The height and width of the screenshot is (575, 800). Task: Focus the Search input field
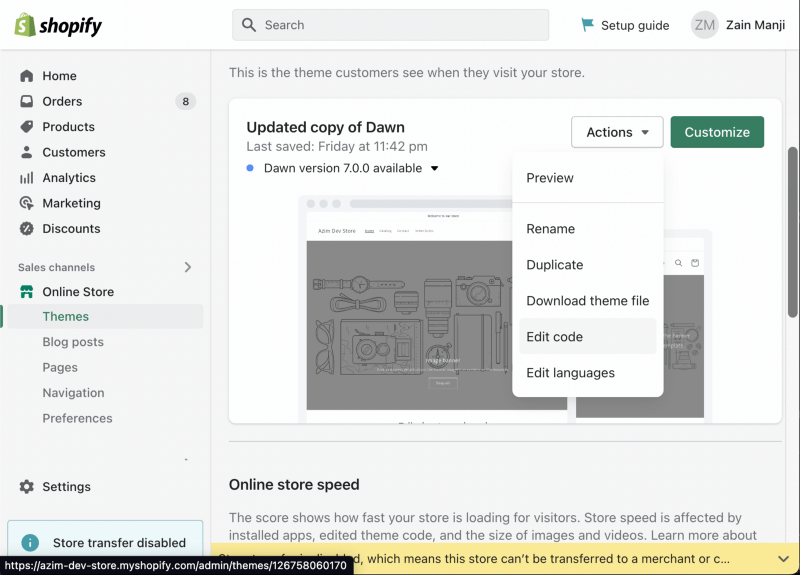390,25
